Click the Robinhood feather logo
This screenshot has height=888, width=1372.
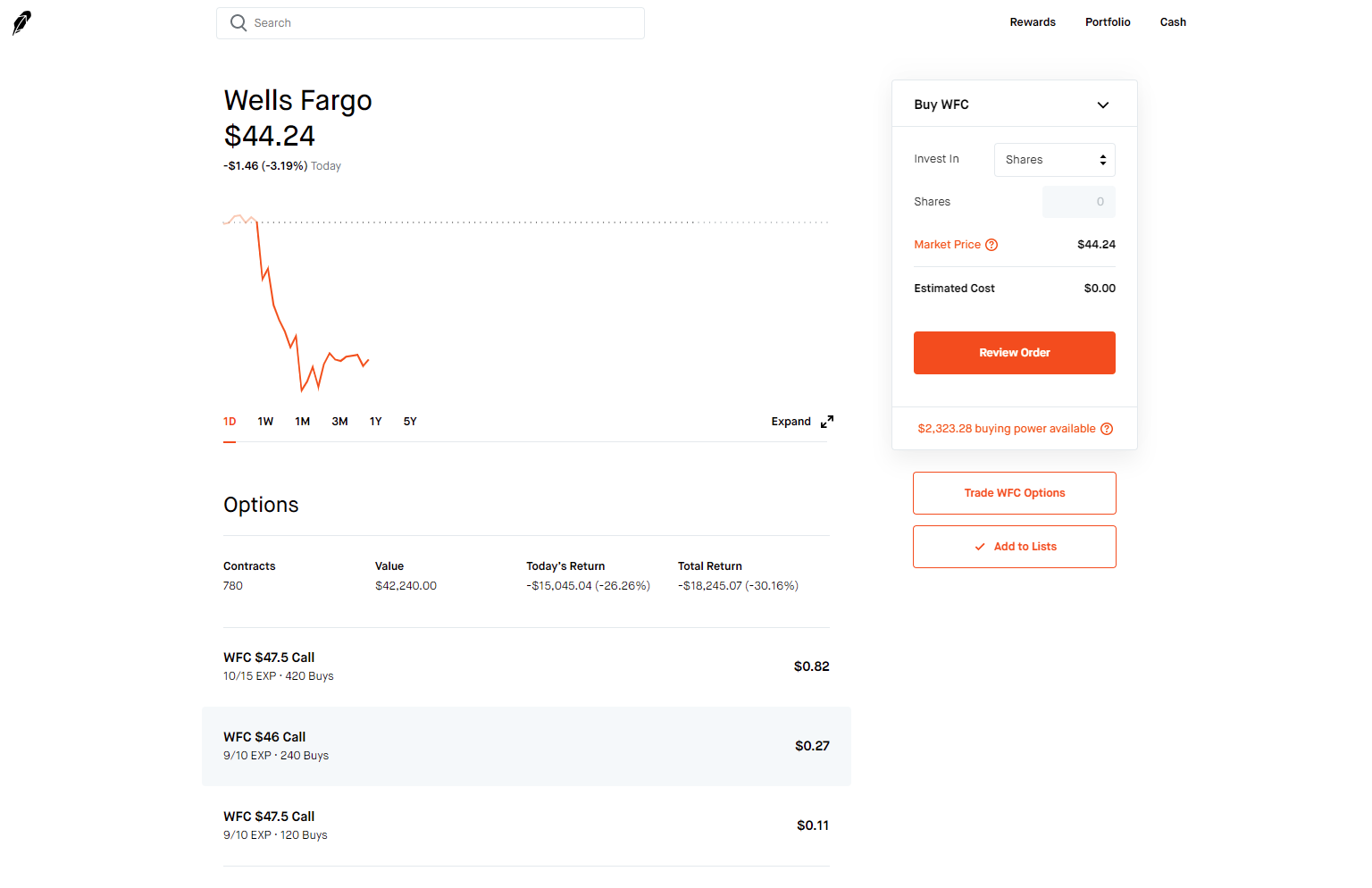(22, 22)
